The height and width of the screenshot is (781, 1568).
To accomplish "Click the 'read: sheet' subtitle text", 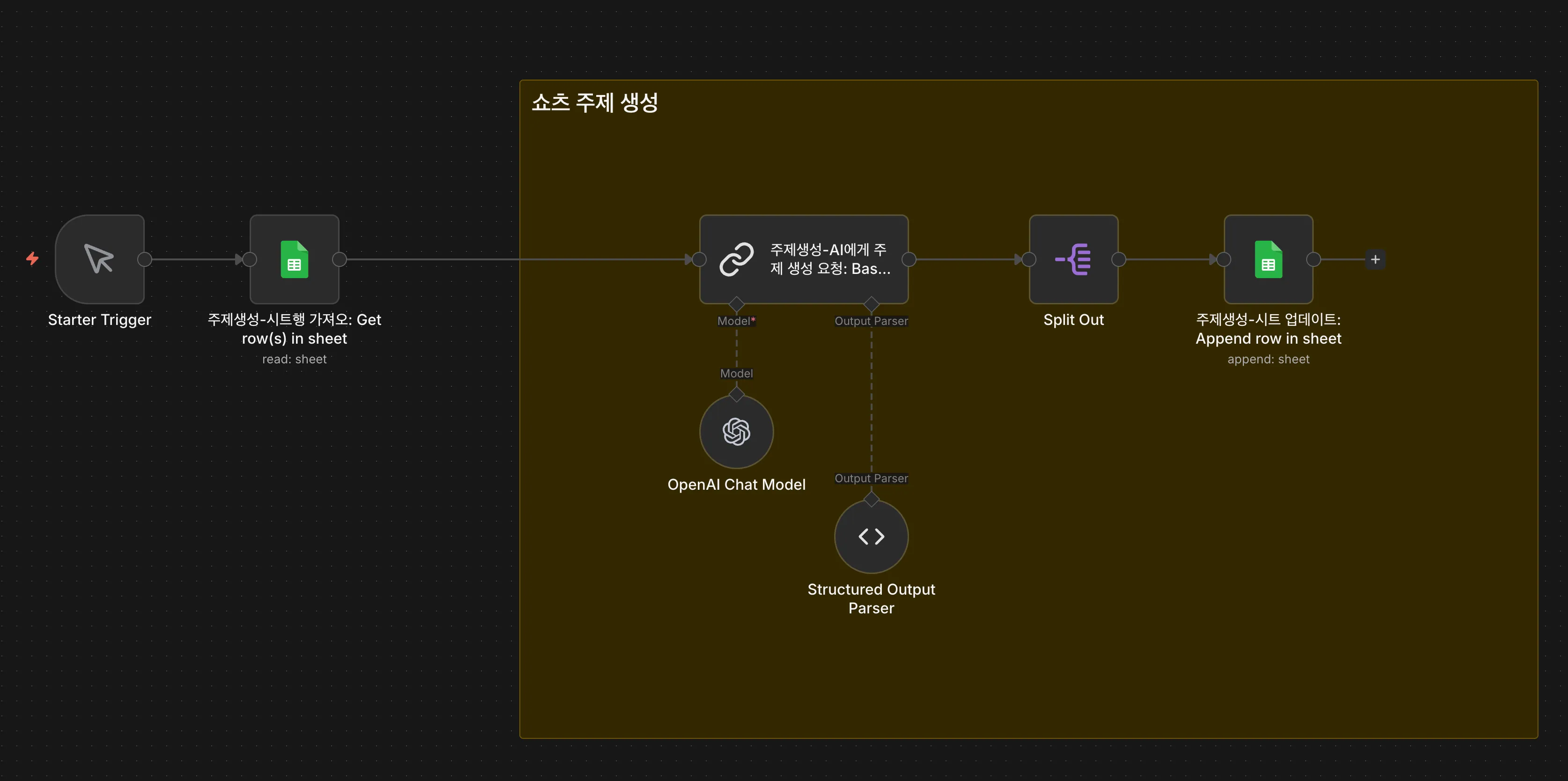I will [294, 359].
